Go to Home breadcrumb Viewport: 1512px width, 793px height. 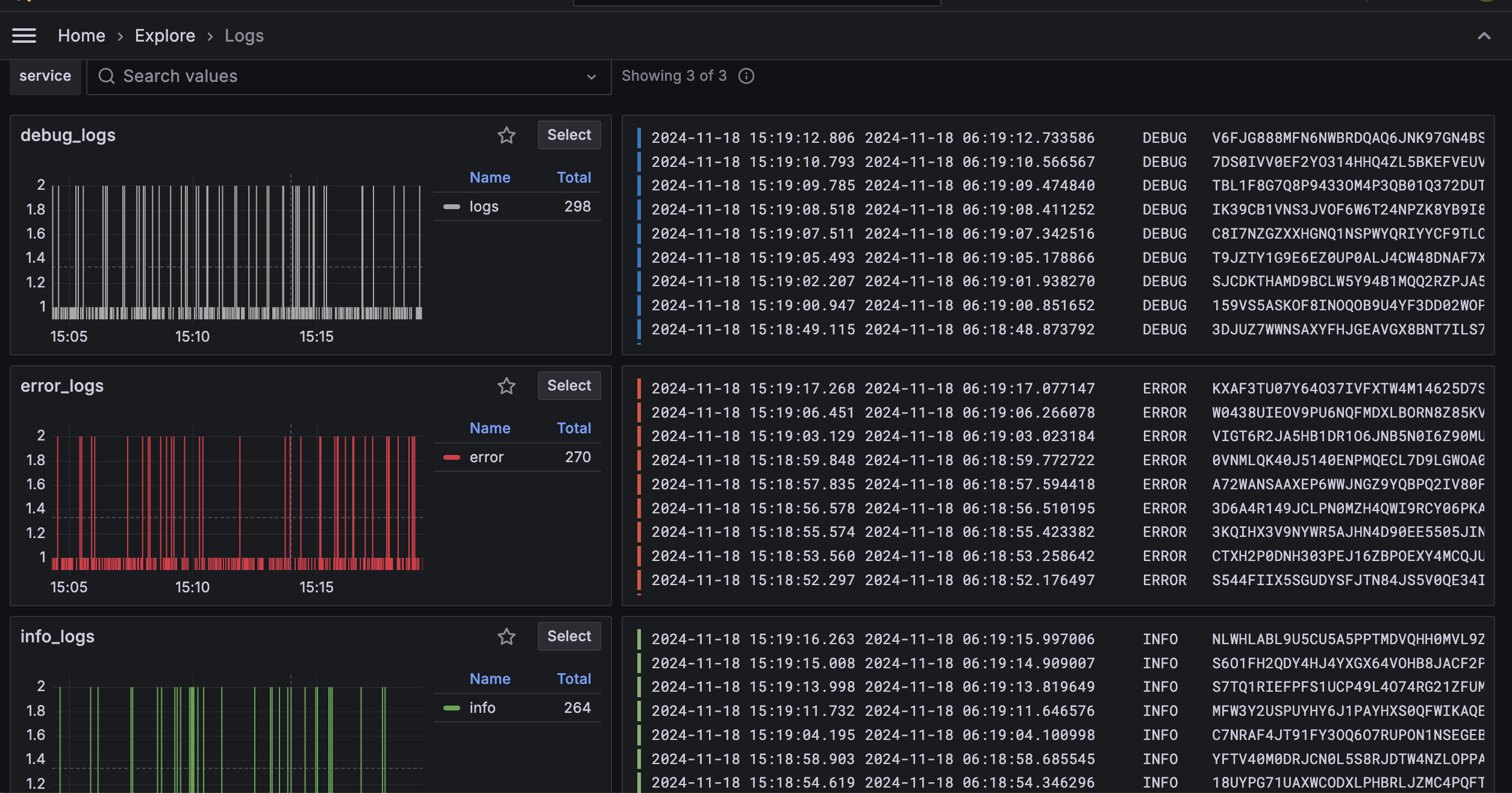coord(81,36)
